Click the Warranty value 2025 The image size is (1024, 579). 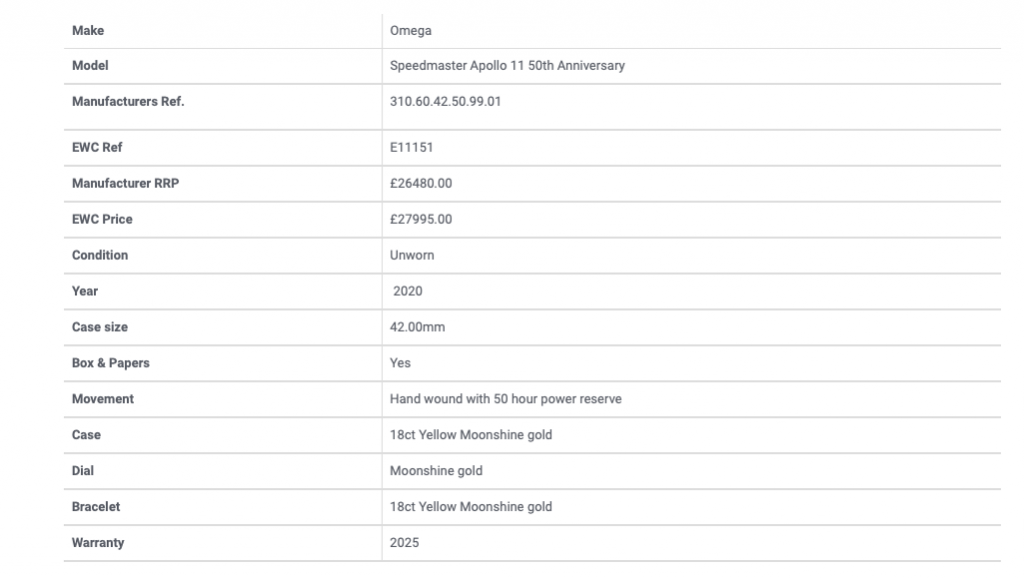[x=404, y=542]
